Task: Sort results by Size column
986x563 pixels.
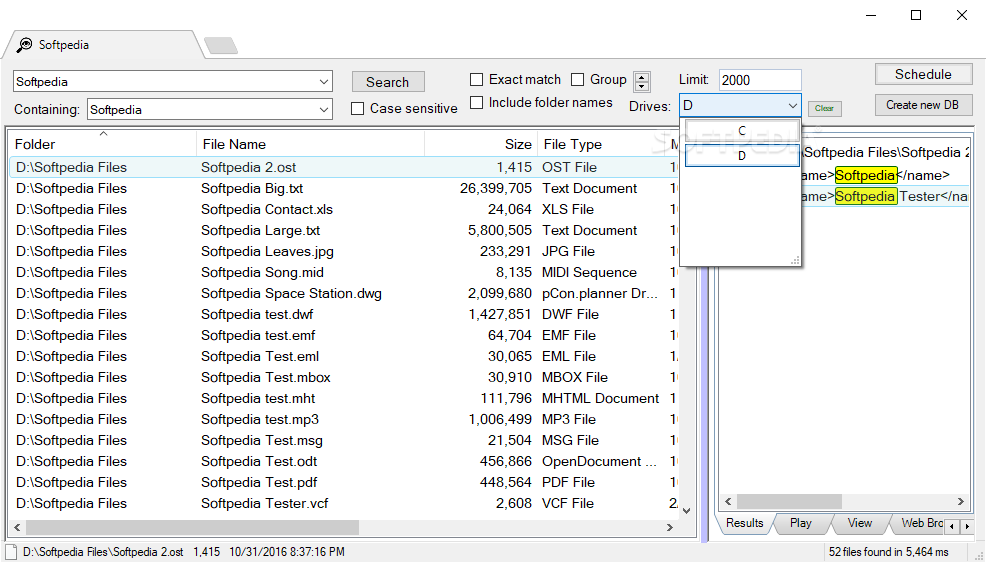Action: 481,144
